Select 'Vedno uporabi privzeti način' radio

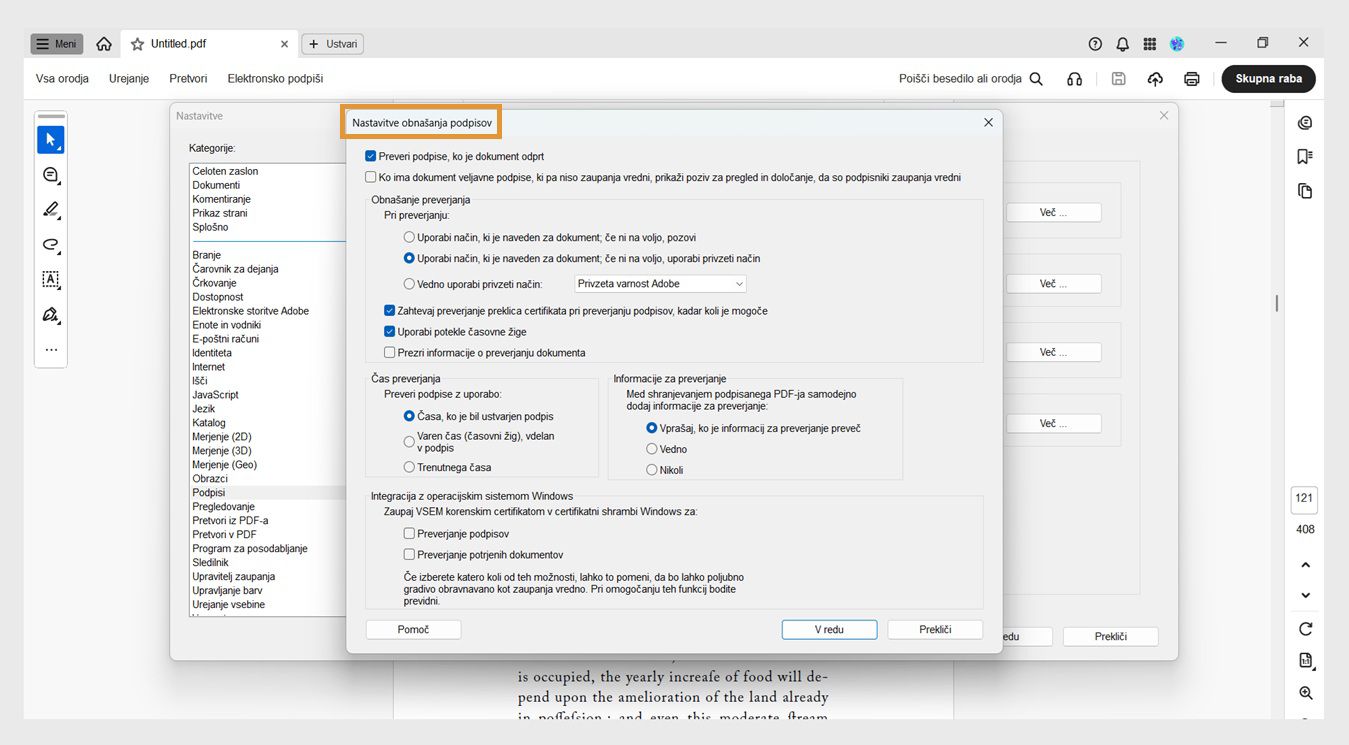(409, 284)
